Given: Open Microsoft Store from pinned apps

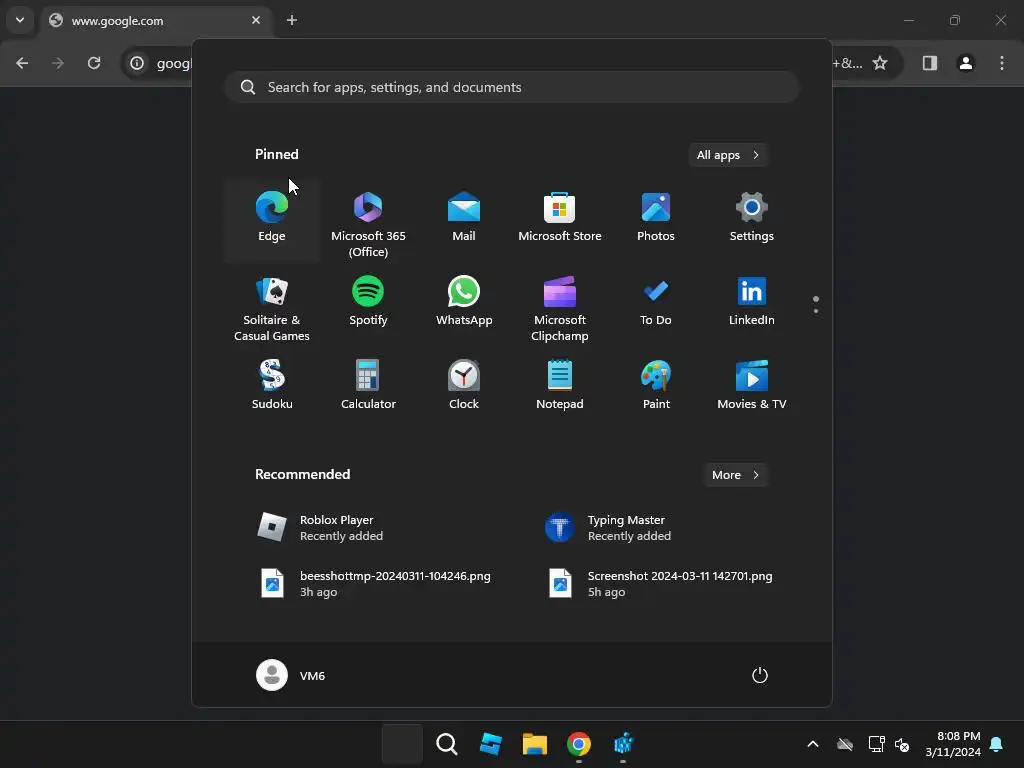Looking at the screenshot, I should [x=560, y=220].
